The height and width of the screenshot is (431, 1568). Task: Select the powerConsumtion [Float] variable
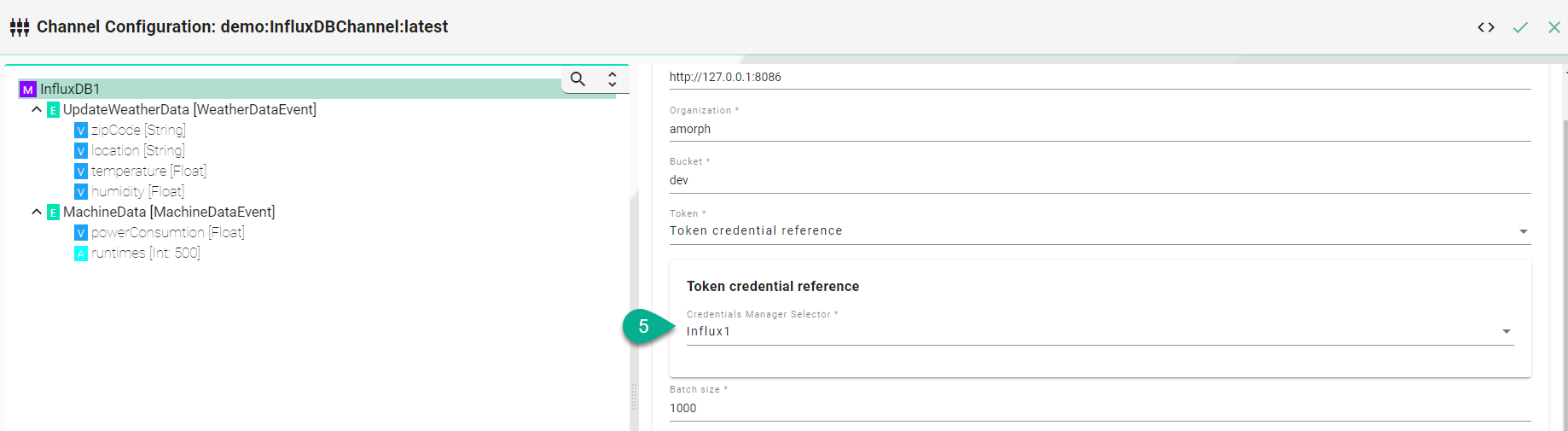tap(167, 232)
